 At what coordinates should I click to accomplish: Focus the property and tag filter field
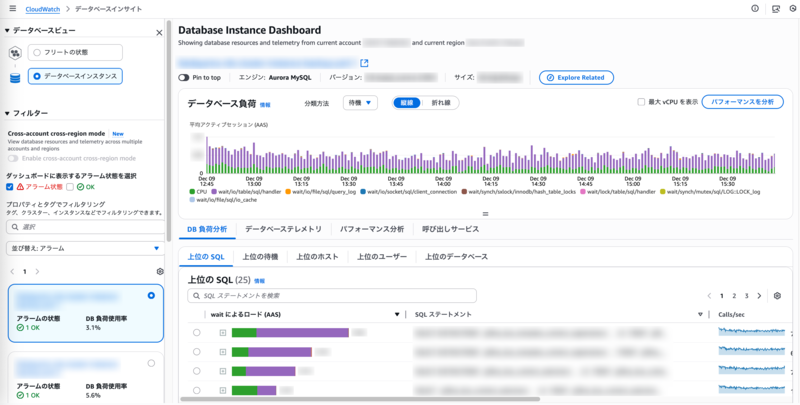tap(85, 226)
